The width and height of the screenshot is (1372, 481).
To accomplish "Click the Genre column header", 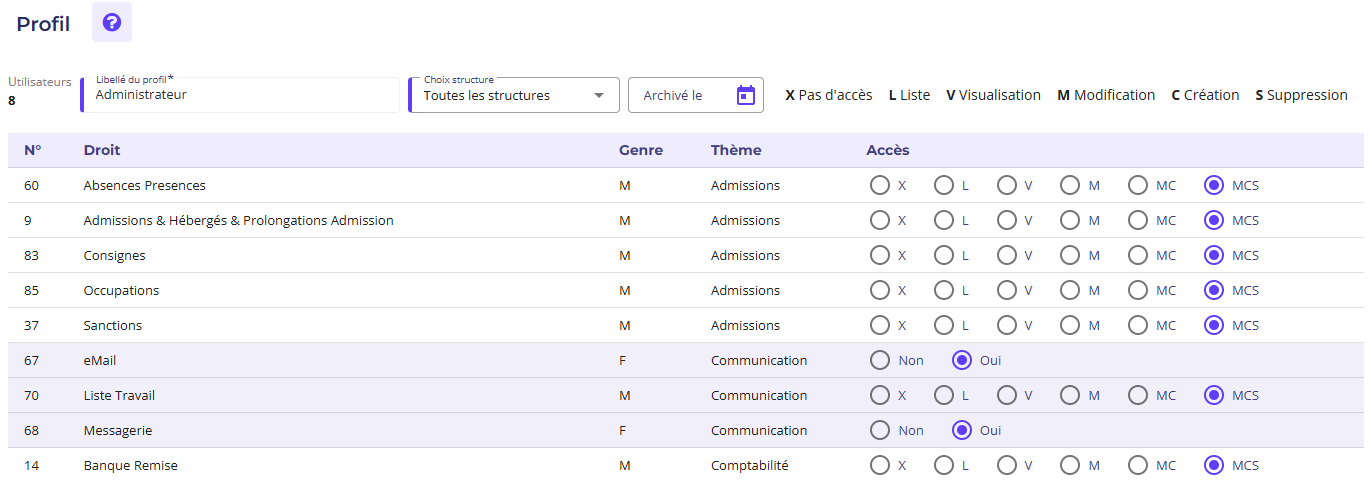I will coord(641,150).
